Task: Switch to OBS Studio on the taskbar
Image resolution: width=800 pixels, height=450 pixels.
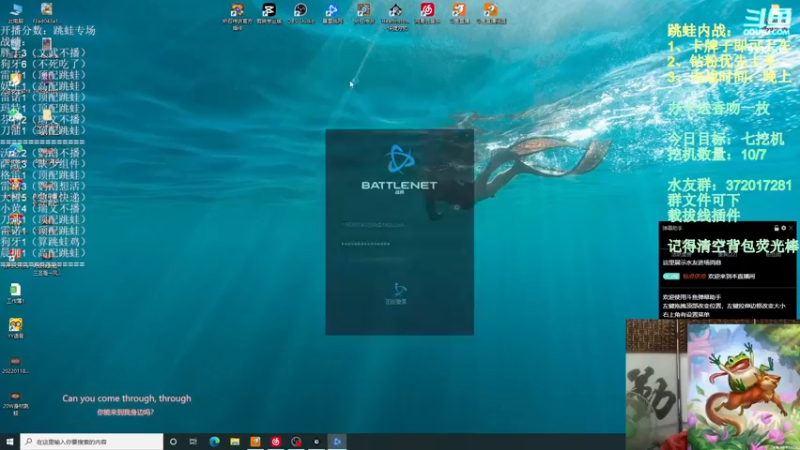Action: click(296, 441)
